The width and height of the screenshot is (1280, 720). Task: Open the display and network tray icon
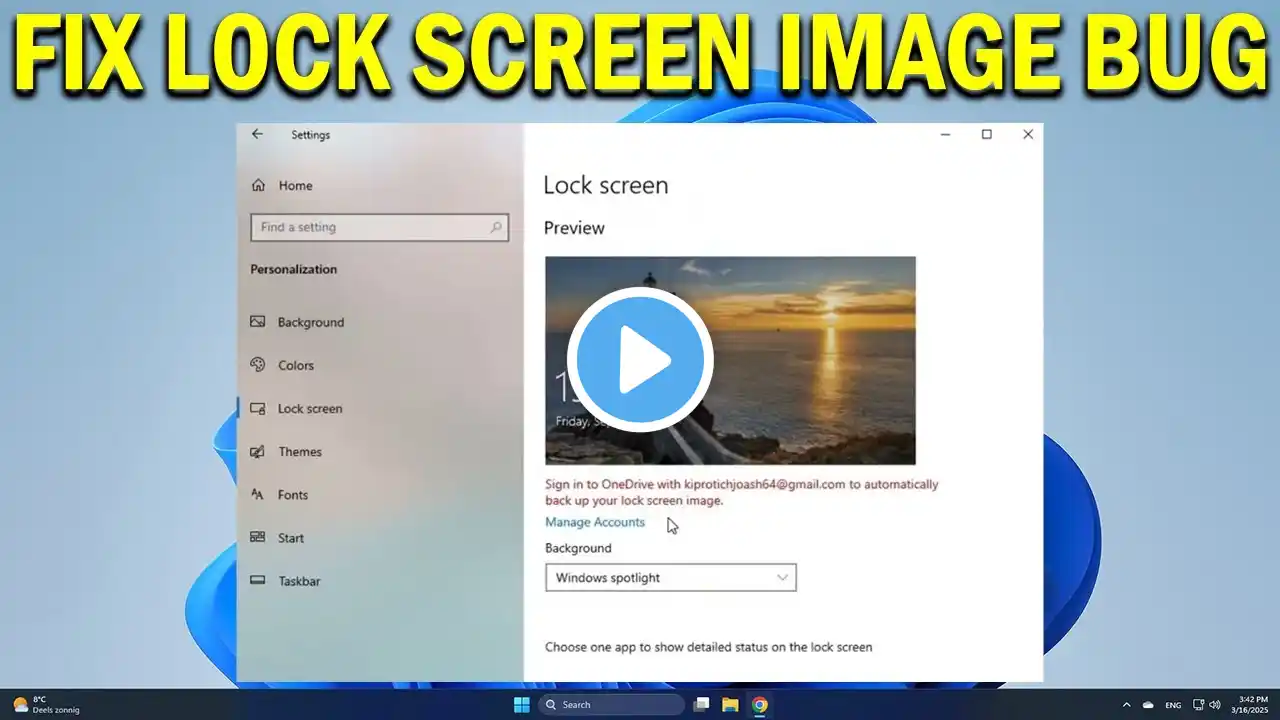click(x=1199, y=704)
